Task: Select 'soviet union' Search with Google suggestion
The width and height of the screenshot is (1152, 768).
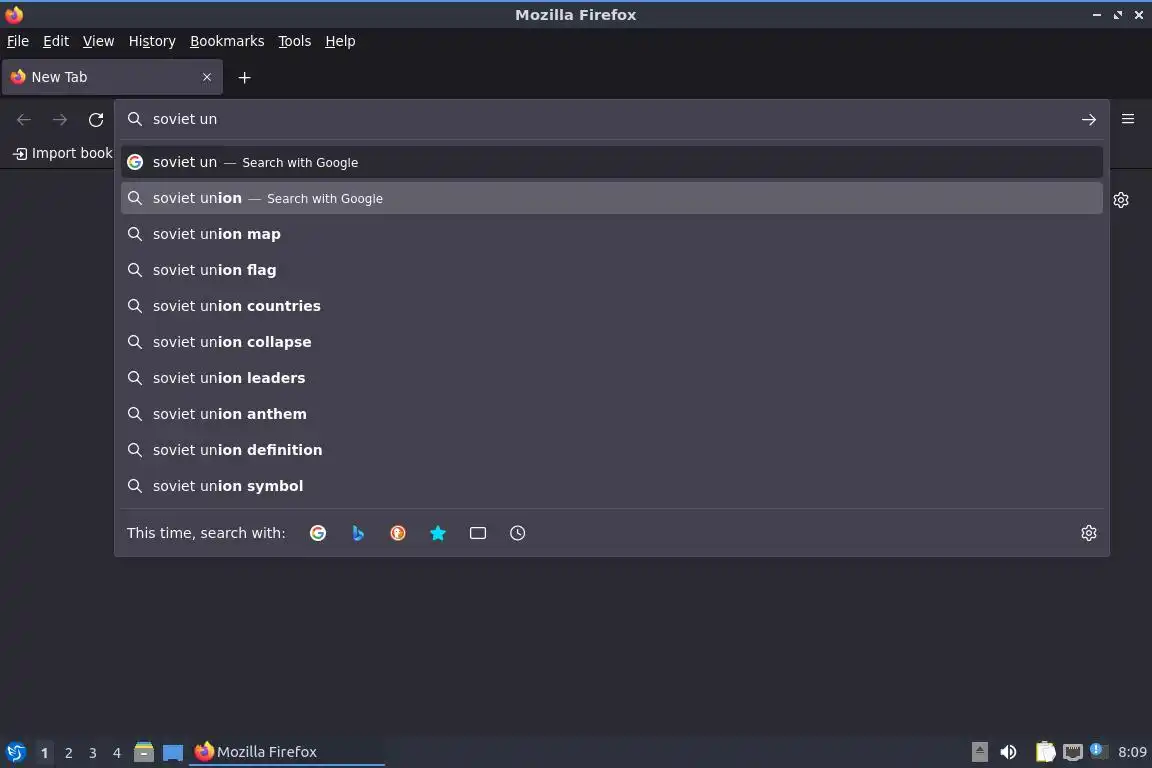Action: [611, 198]
